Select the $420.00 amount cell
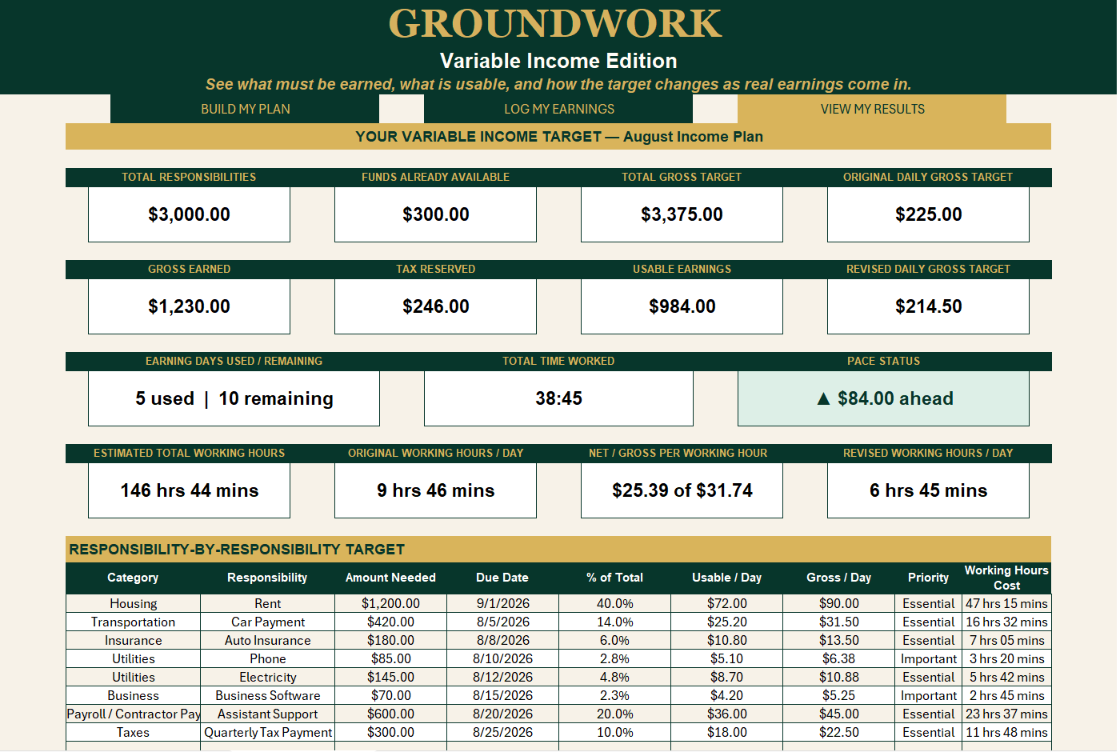This screenshot has height=752, width=1117. (x=390, y=622)
